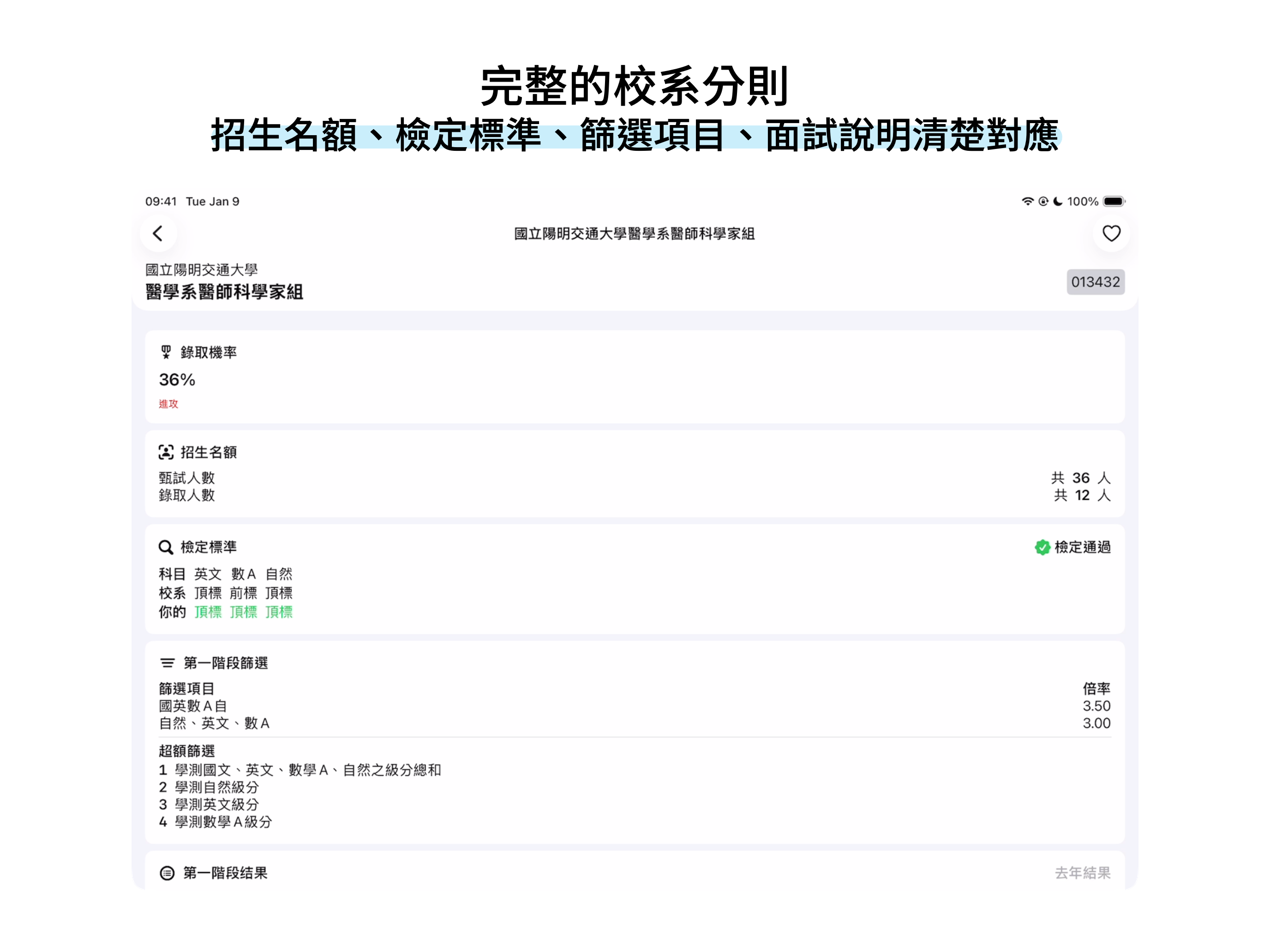Click the 第一階段結果 section header
Viewport: 1270px width, 952px height.
pyautogui.click(x=225, y=873)
